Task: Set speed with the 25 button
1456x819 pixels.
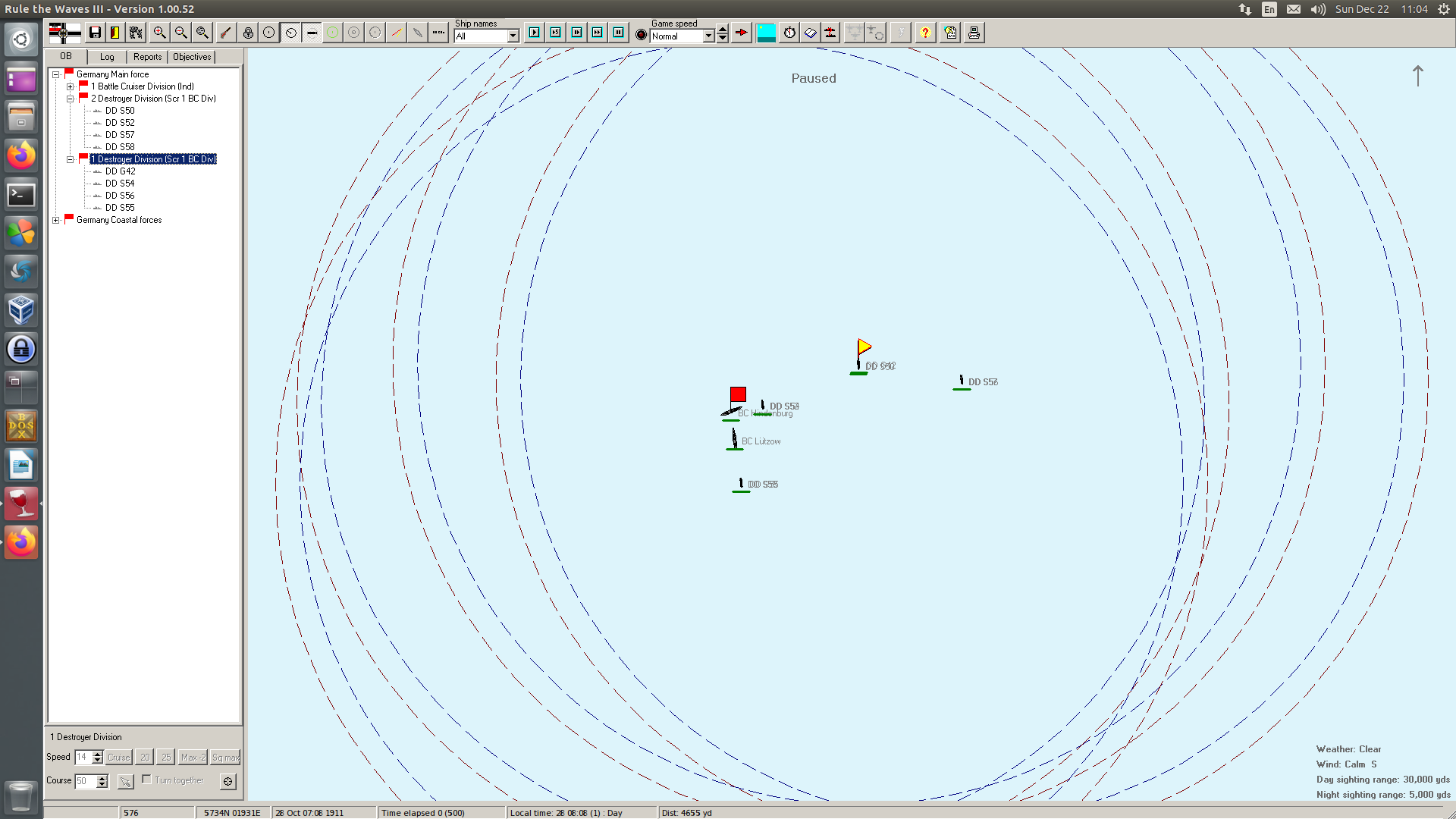Action: (166, 757)
